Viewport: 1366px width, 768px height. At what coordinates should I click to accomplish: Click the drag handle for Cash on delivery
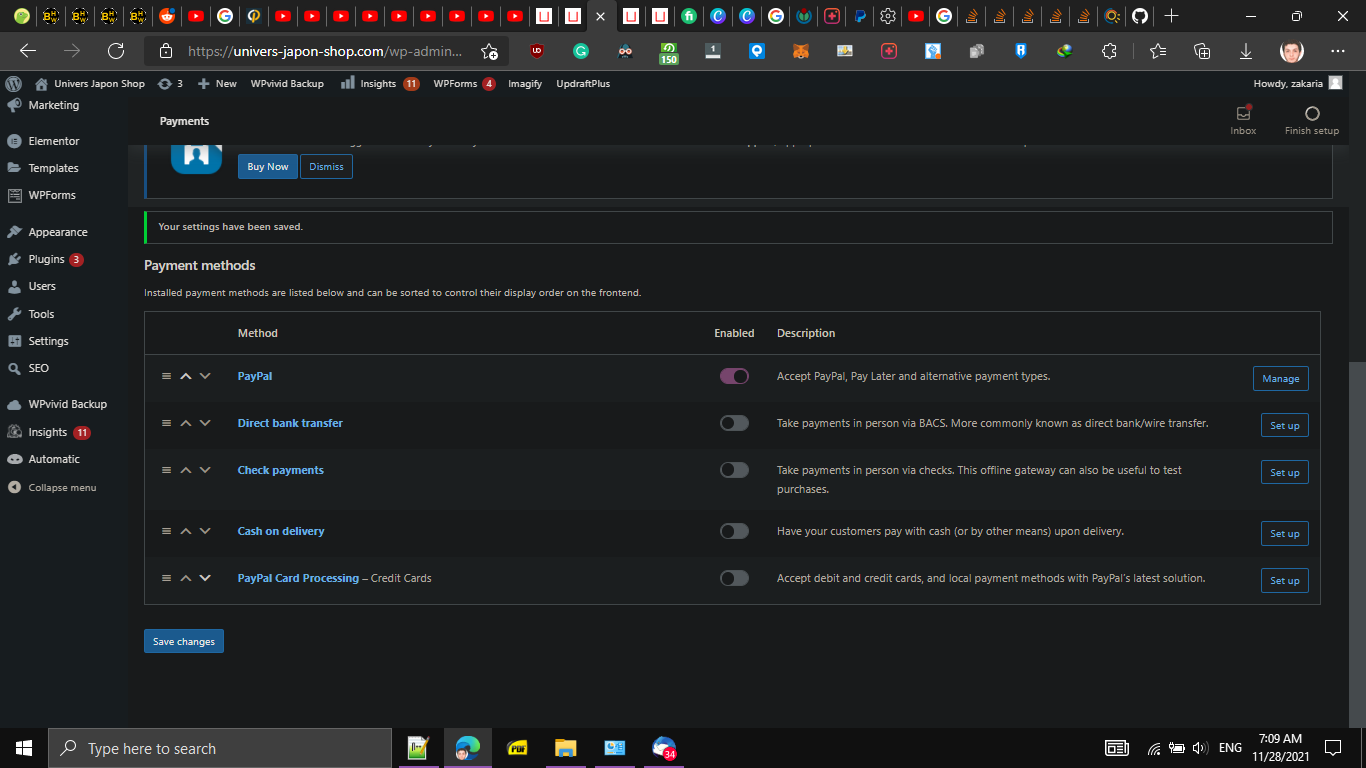click(x=166, y=531)
